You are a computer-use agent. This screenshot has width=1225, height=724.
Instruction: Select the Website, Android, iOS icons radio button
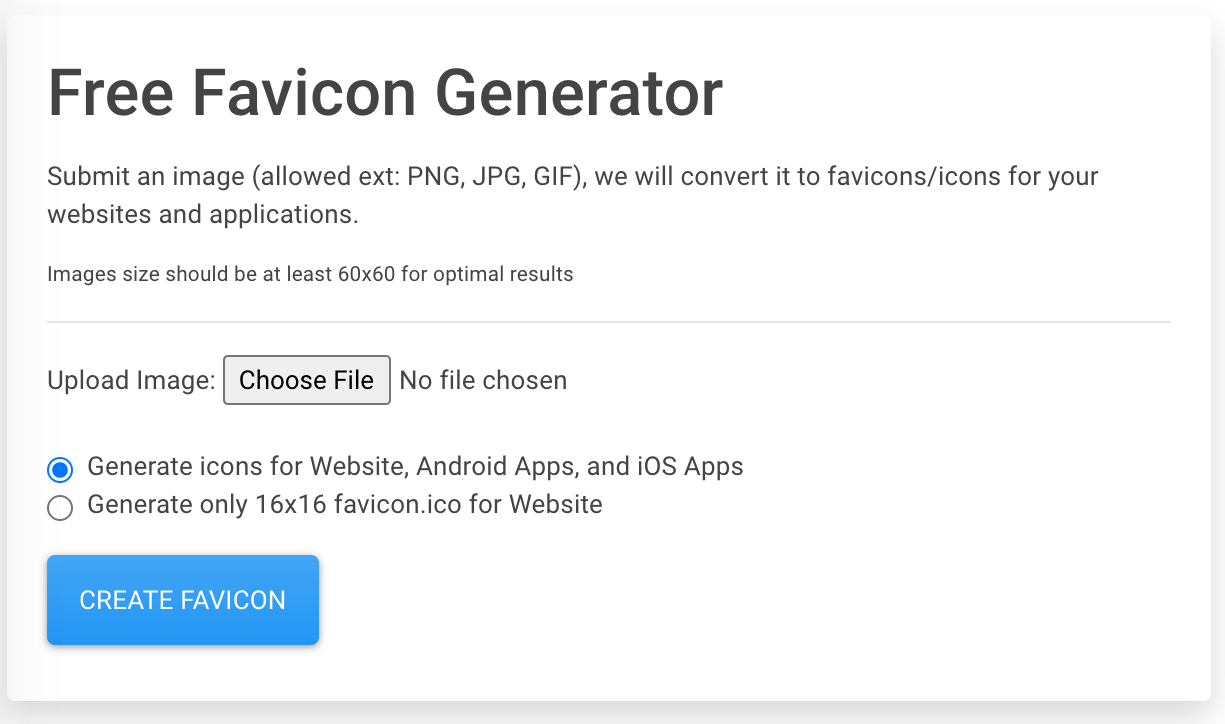coord(60,469)
